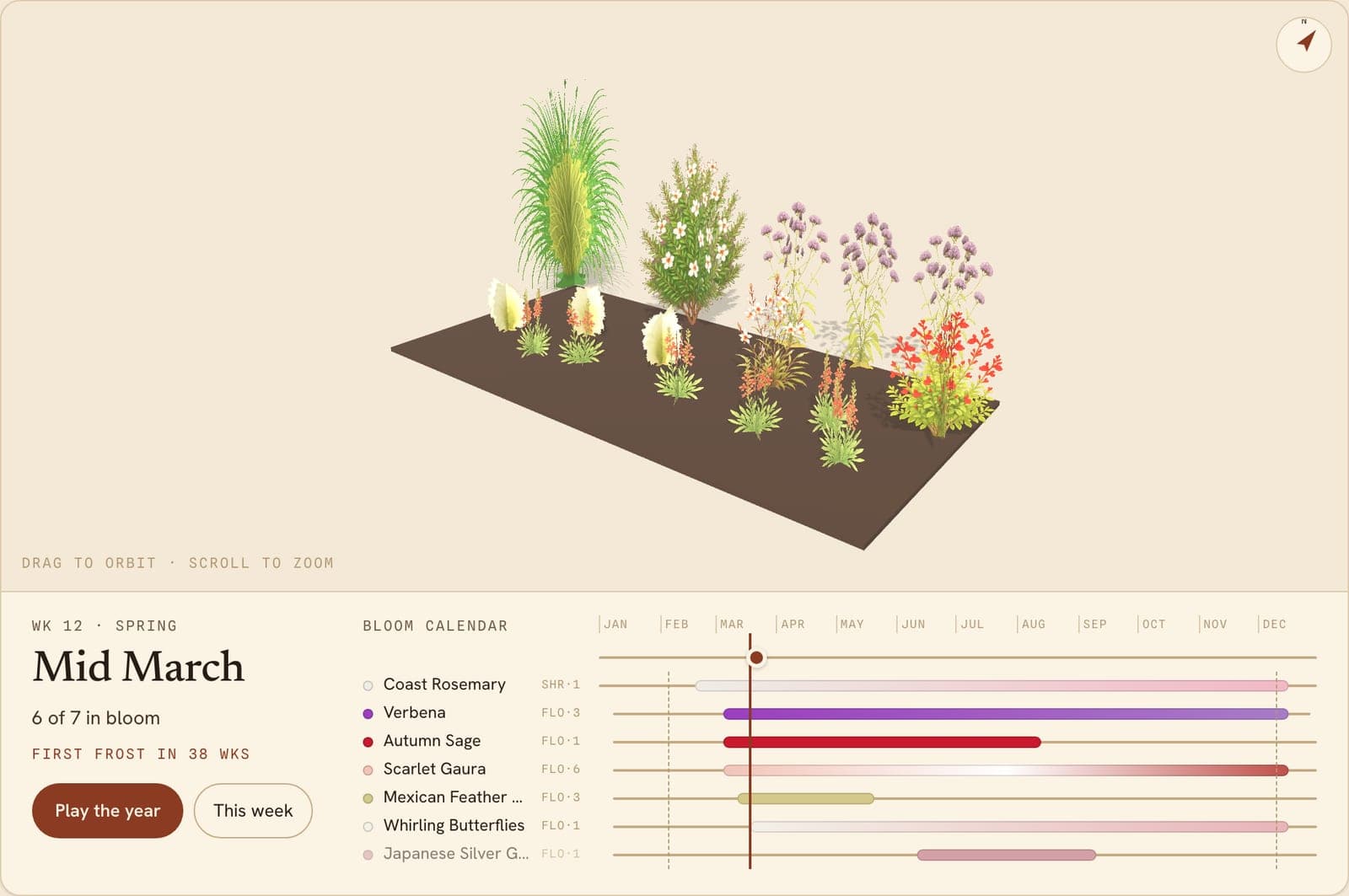
Task: Select the Autumn Sage plant name
Action: 432,740
